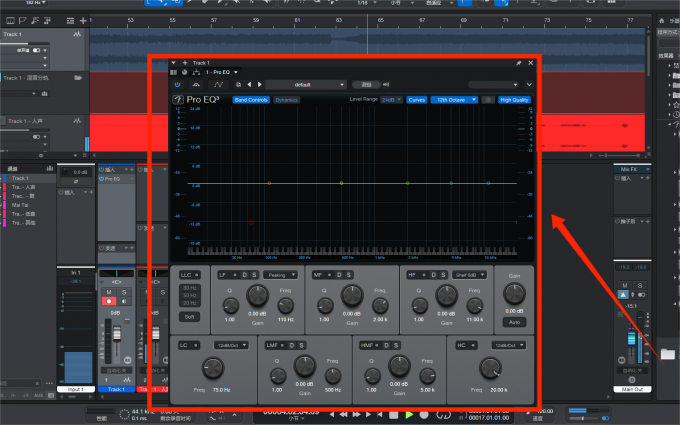Toggle the Pro EQ insert power on Track 1
The height and width of the screenshot is (425, 680).
pos(101,179)
